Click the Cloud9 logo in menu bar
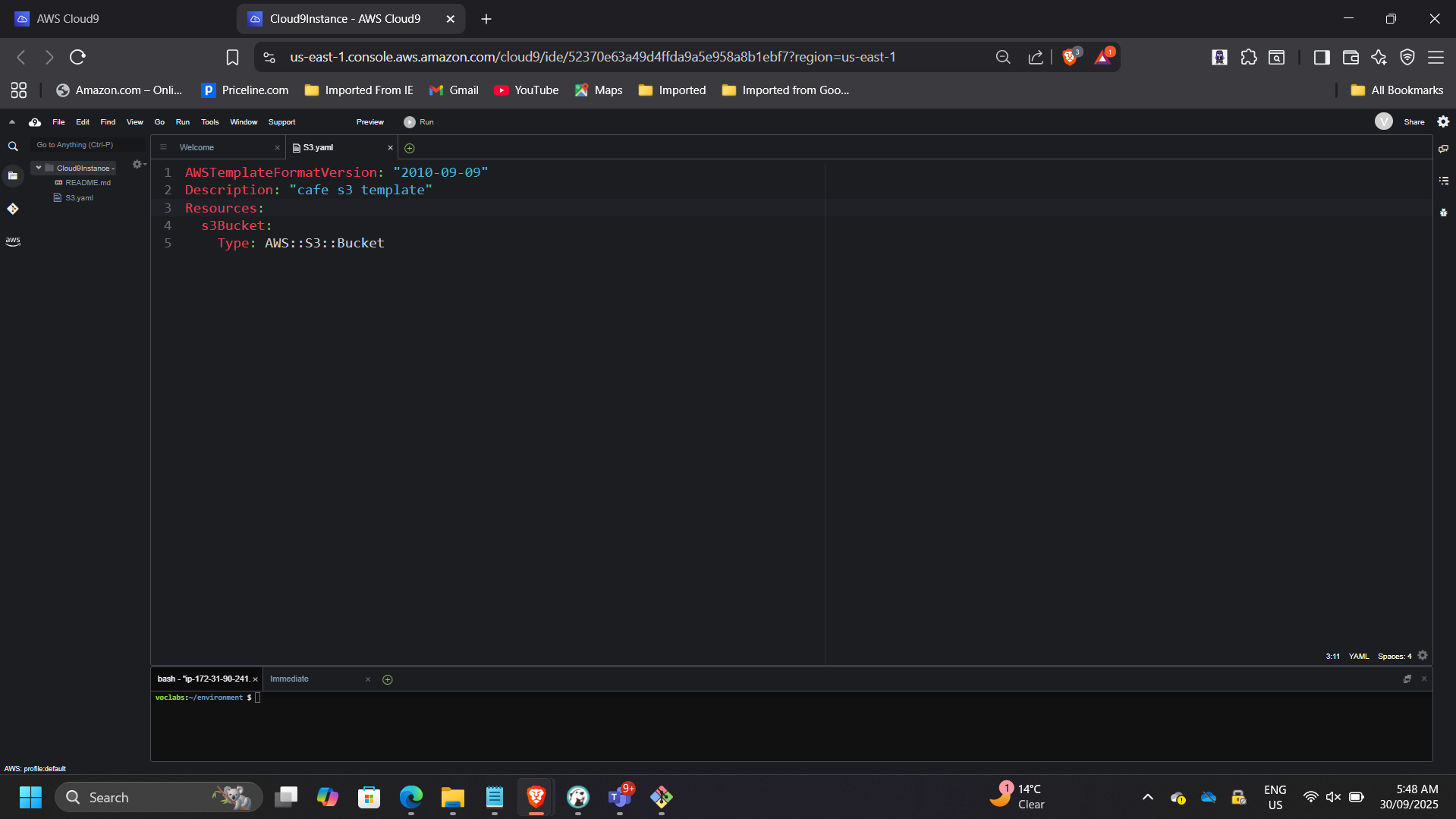The image size is (1456, 819). click(35, 122)
